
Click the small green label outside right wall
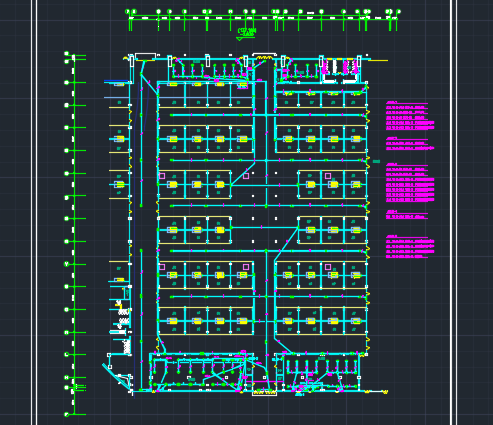[x=376, y=161]
